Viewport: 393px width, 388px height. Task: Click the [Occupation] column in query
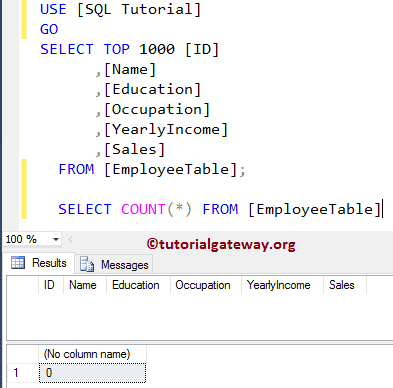coord(157,110)
